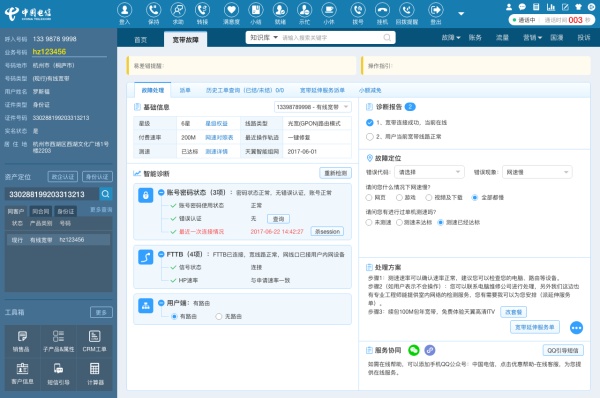
Task: Open the 子产品&属性 toolbox tool
Action: click(59, 341)
